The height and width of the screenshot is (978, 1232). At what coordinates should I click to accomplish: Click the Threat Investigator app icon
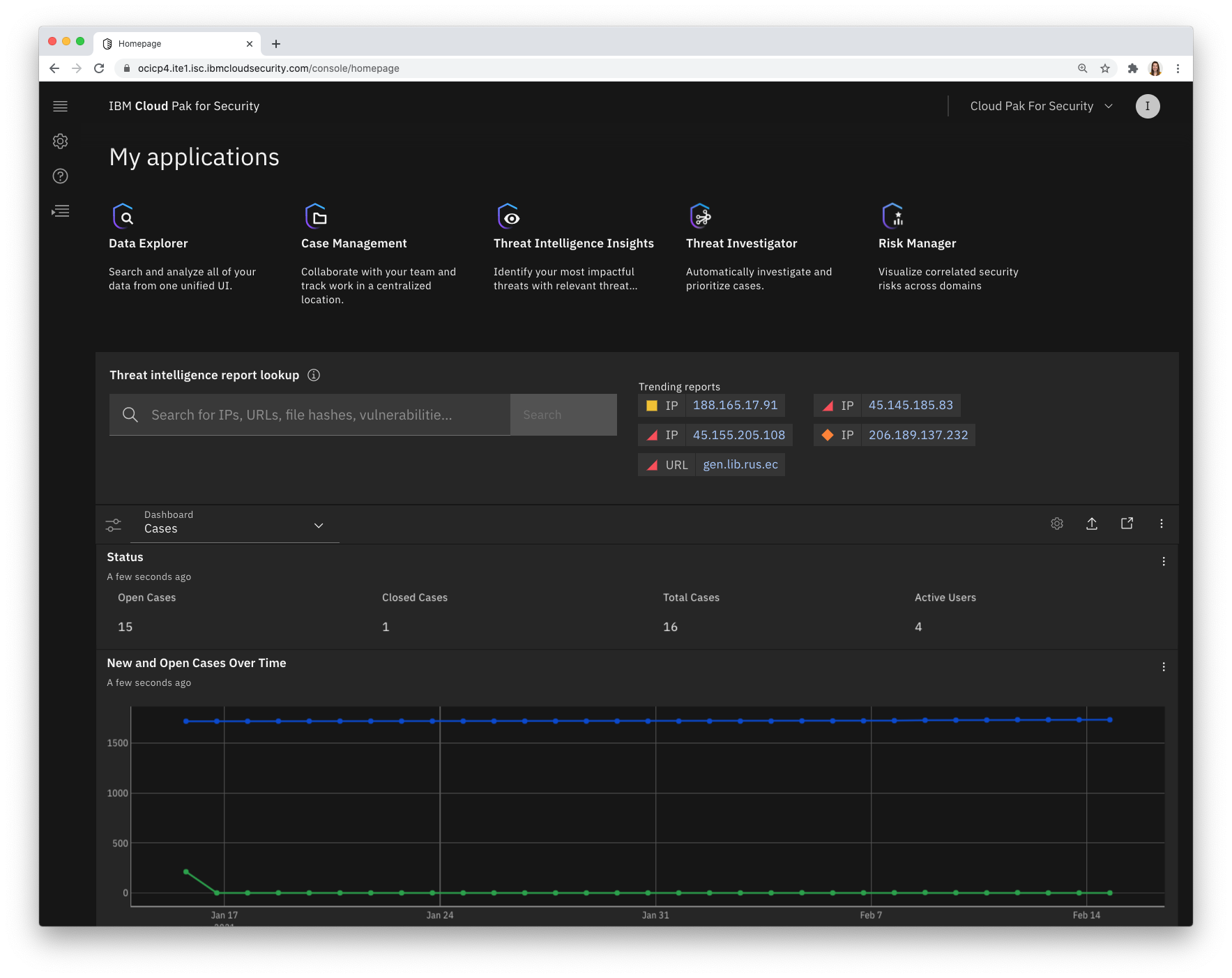click(701, 216)
